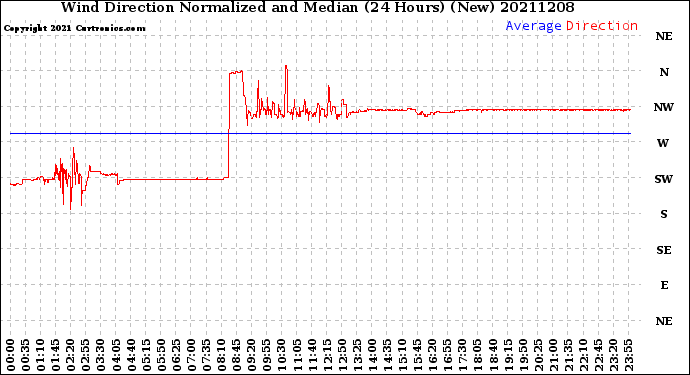Click the 19:50 time axis label
Viewport: 690px width, 375px height.
pyautogui.click(x=523, y=355)
